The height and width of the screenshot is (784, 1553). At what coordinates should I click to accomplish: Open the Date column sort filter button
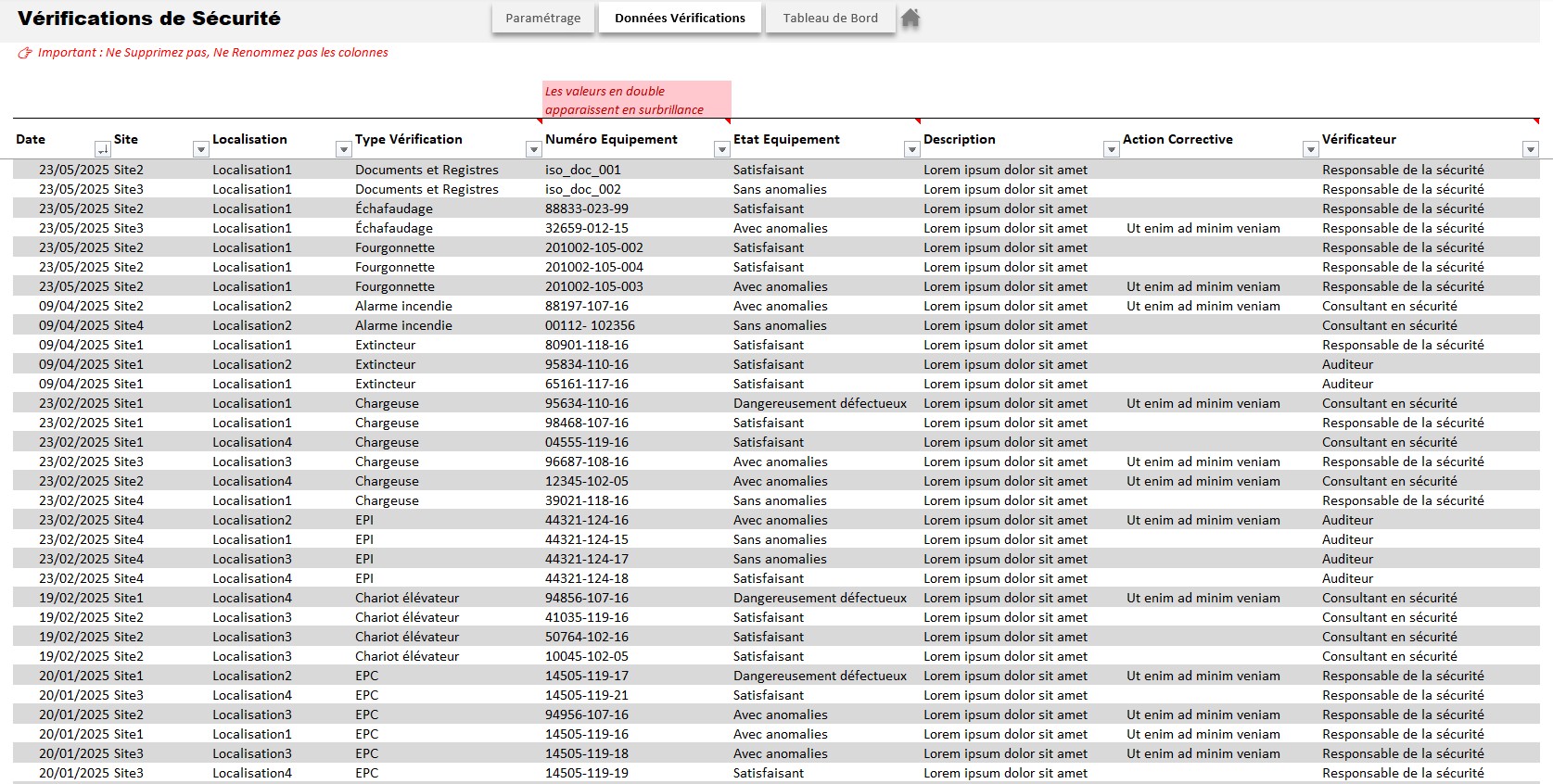102,149
